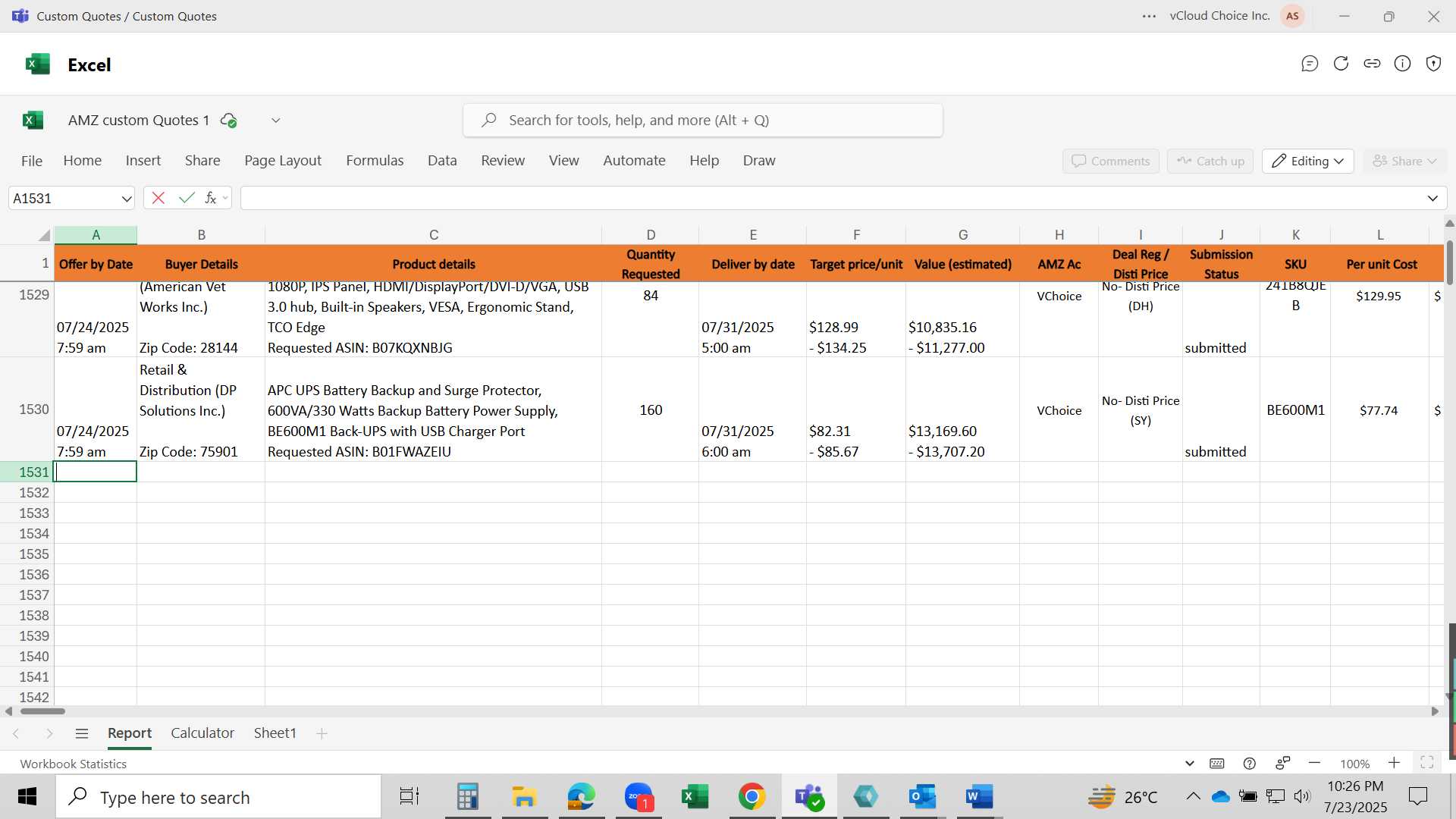The height and width of the screenshot is (819, 1456).
Task: Toggle full screen view icon
Action: 1426,763
